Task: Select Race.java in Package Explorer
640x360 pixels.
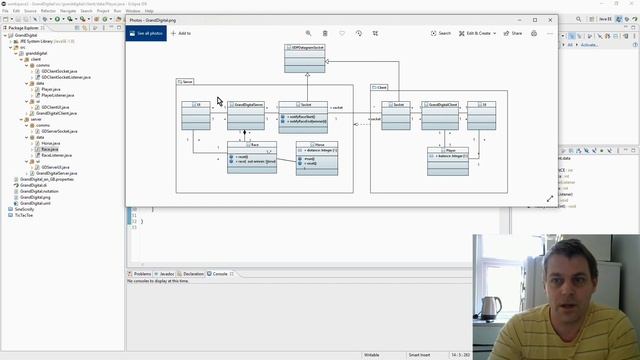Action: click(x=50, y=149)
